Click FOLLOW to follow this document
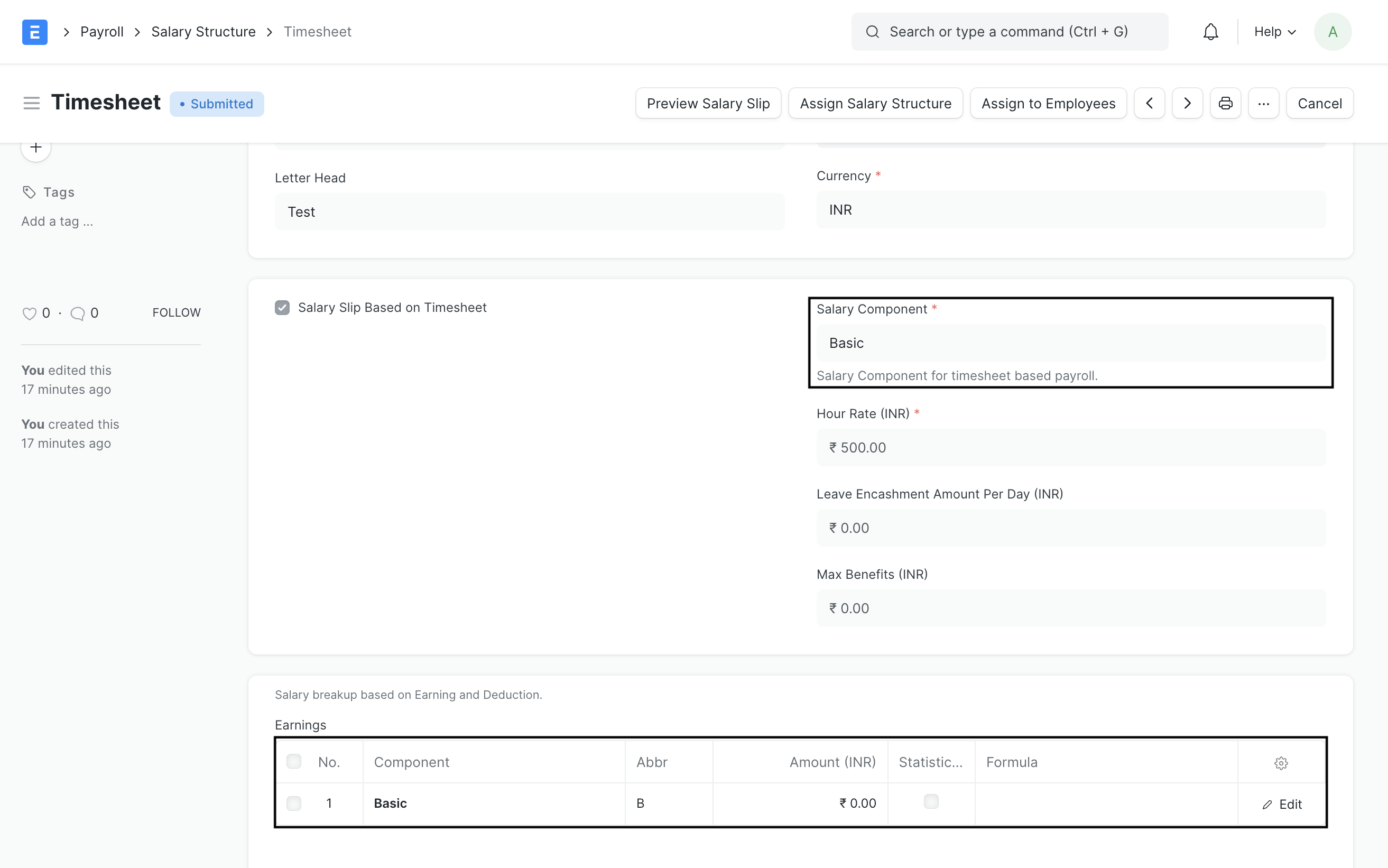The width and height of the screenshot is (1388, 868). click(x=175, y=312)
